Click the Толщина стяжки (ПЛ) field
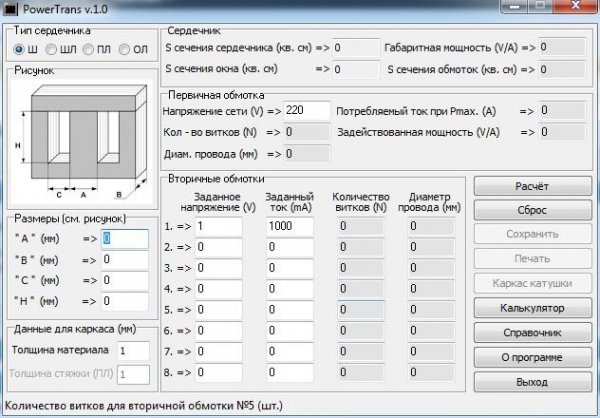The image size is (600, 418). pos(133,374)
